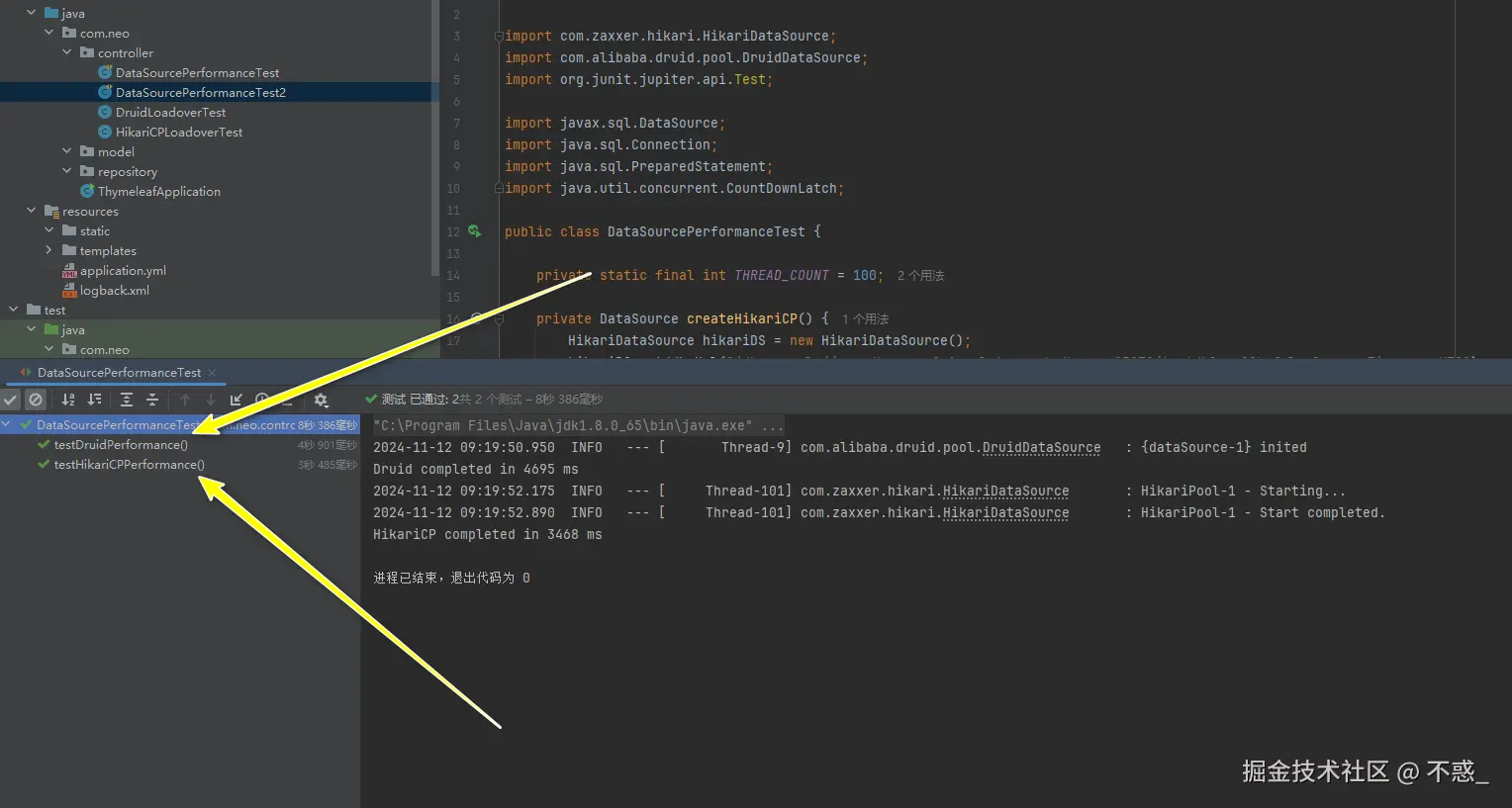Click the logback.xml XML file icon
The image size is (1512, 808).
tap(69, 290)
